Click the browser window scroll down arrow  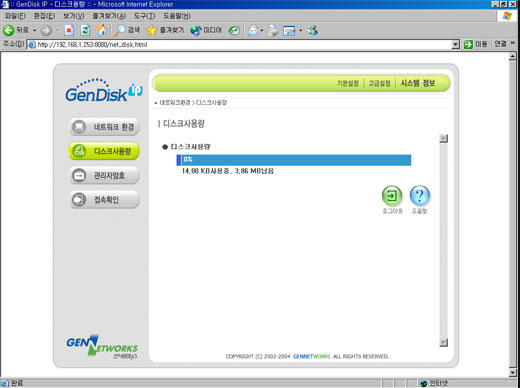point(513,373)
